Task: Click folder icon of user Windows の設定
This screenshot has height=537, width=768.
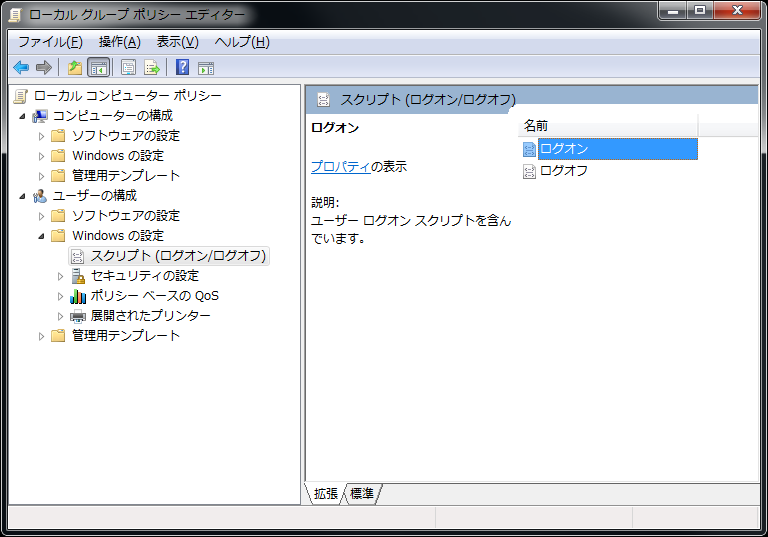Action: click(58, 236)
